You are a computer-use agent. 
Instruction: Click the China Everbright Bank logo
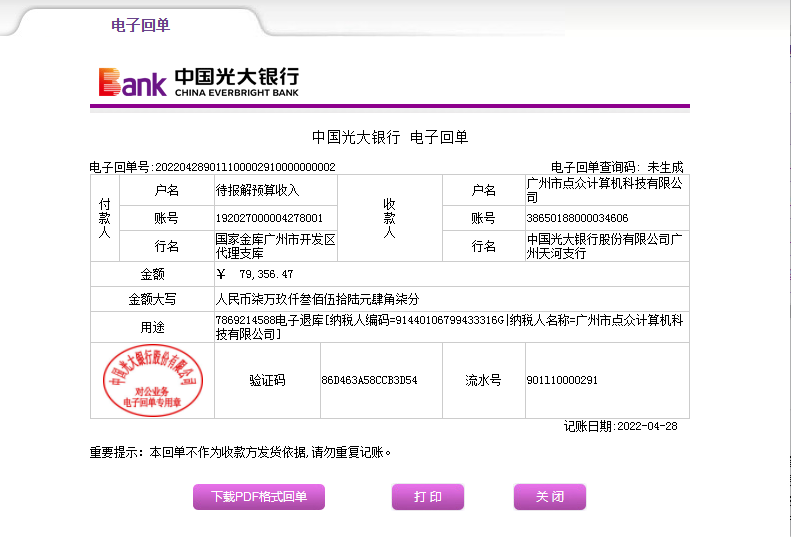tap(199, 82)
